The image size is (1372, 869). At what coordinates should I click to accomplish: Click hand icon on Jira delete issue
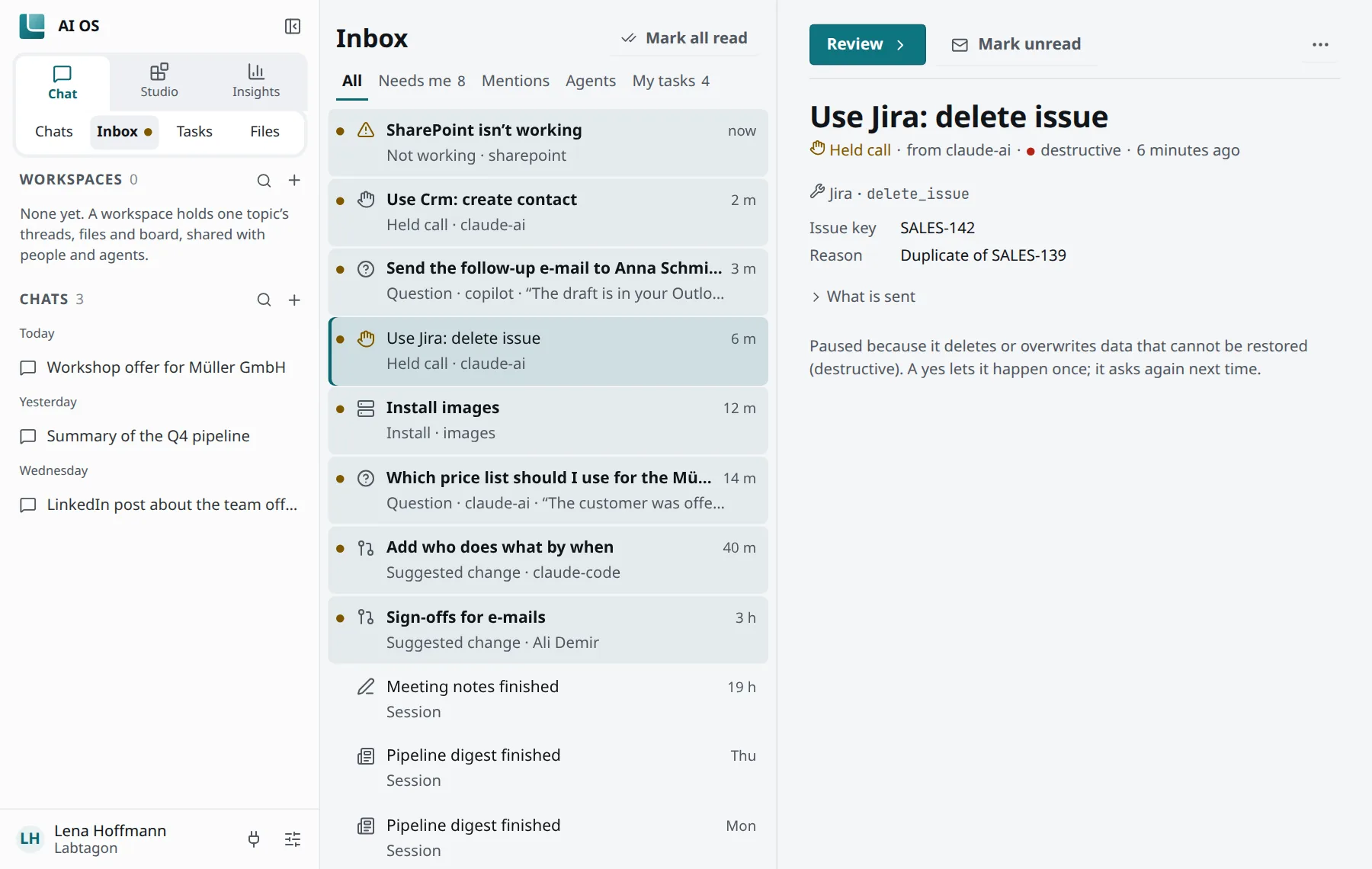pyautogui.click(x=366, y=338)
